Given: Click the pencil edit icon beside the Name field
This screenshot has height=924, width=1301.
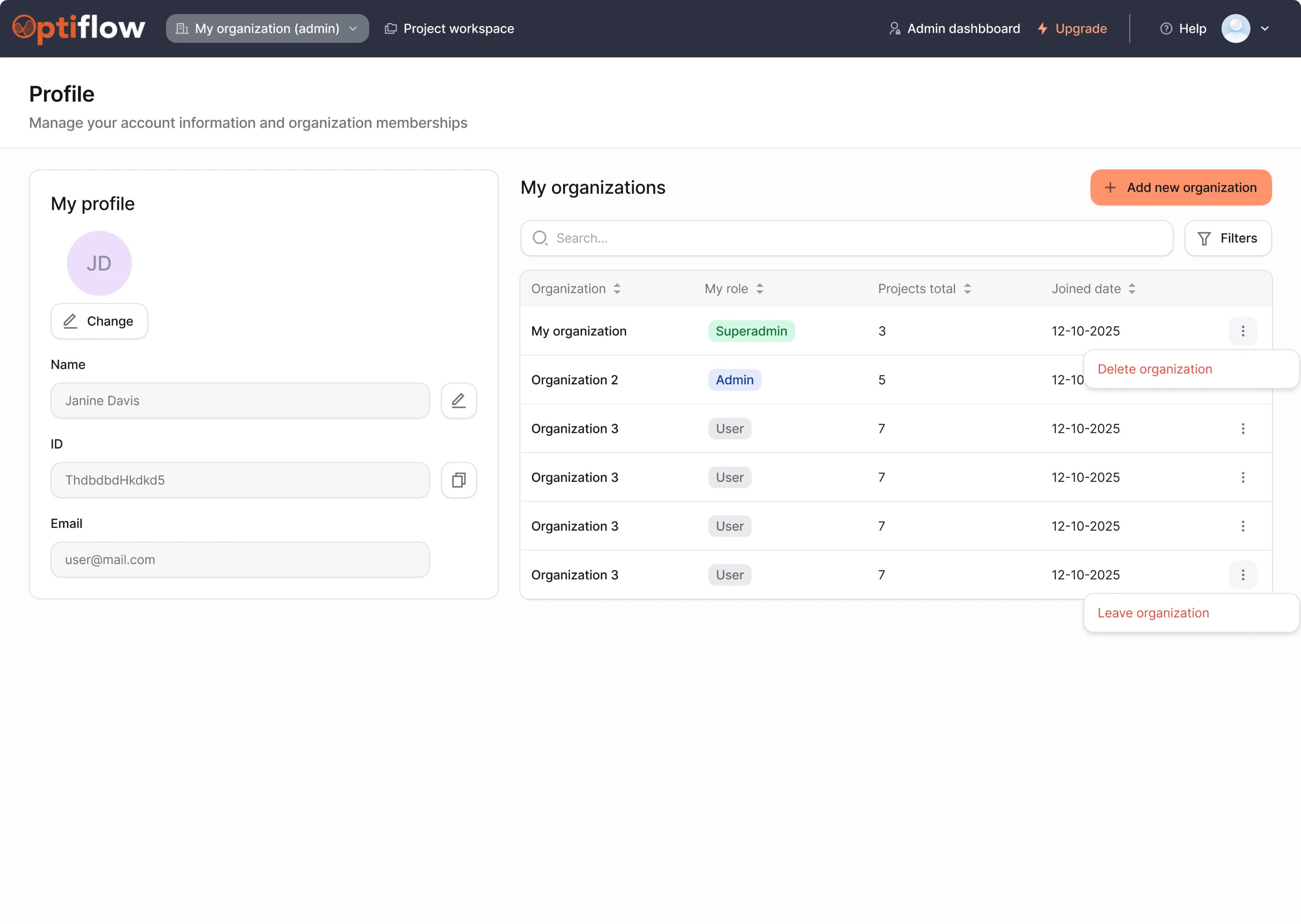Looking at the screenshot, I should pos(458,401).
